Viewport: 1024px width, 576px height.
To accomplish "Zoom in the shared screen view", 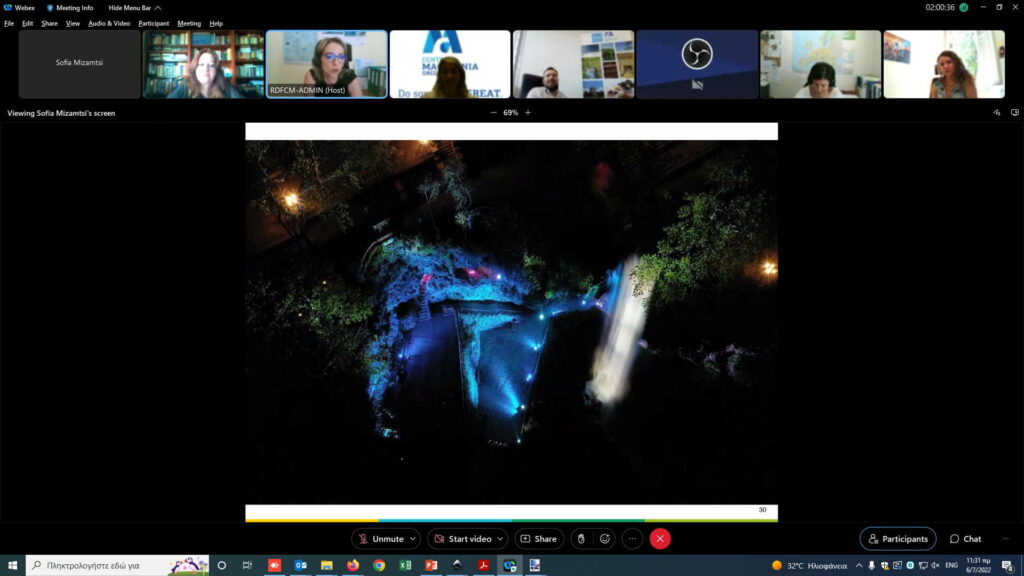I will (x=528, y=113).
